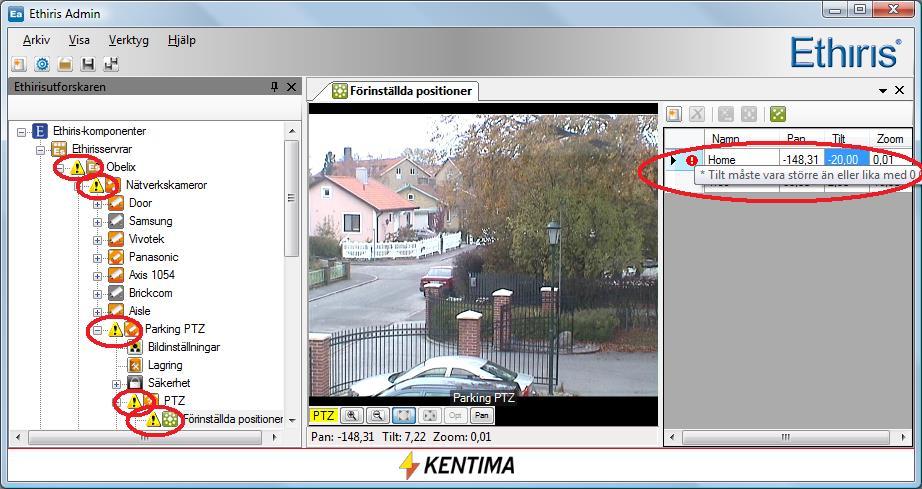Screen dimensions: 922x489
Task: Select Ethirisservrar in the tree
Action: tap(102, 149)
